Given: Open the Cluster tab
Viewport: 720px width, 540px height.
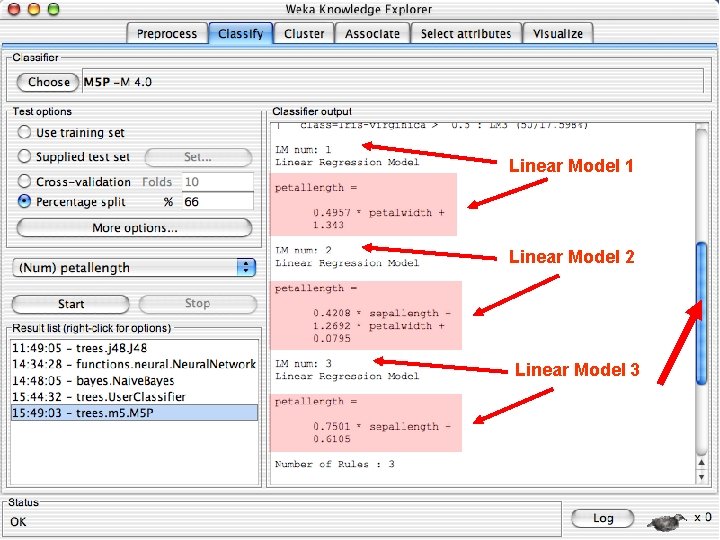Looking at the screenshot, I should click(x=304, y=34).
